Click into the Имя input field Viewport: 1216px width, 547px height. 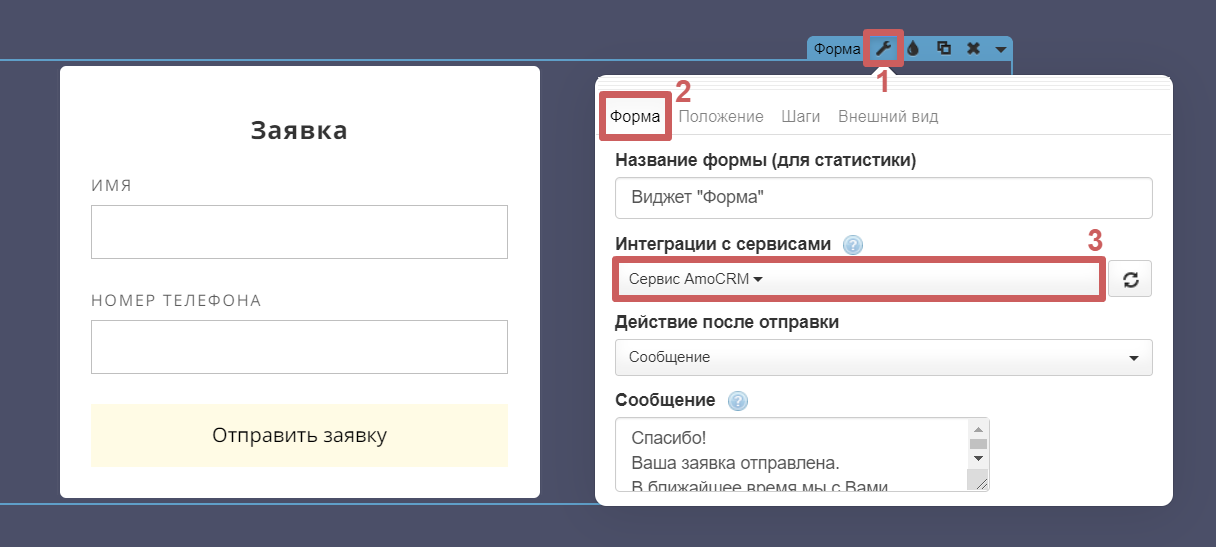(x=299, y=232)
